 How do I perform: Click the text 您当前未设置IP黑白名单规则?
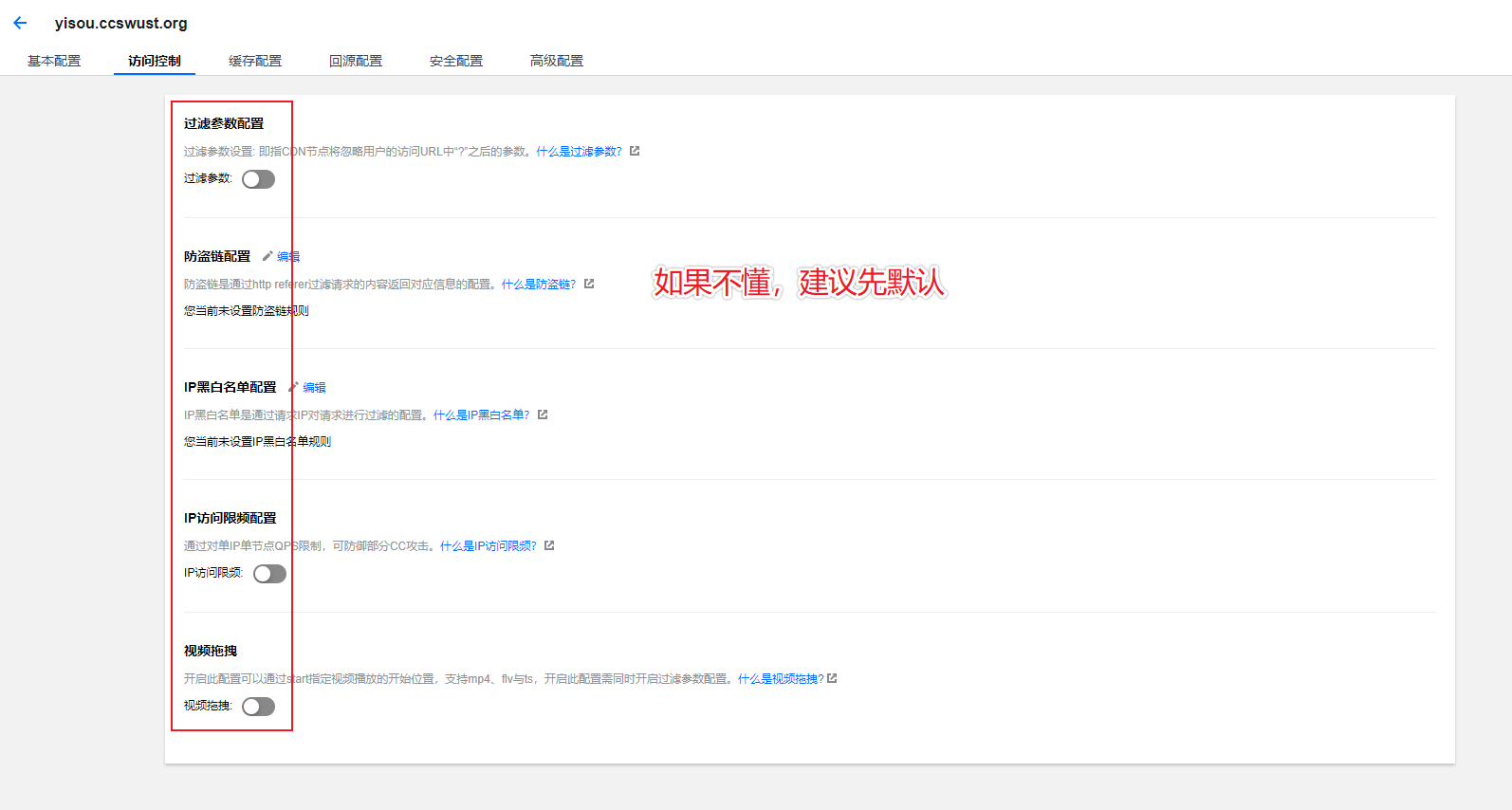click(258, 442)
